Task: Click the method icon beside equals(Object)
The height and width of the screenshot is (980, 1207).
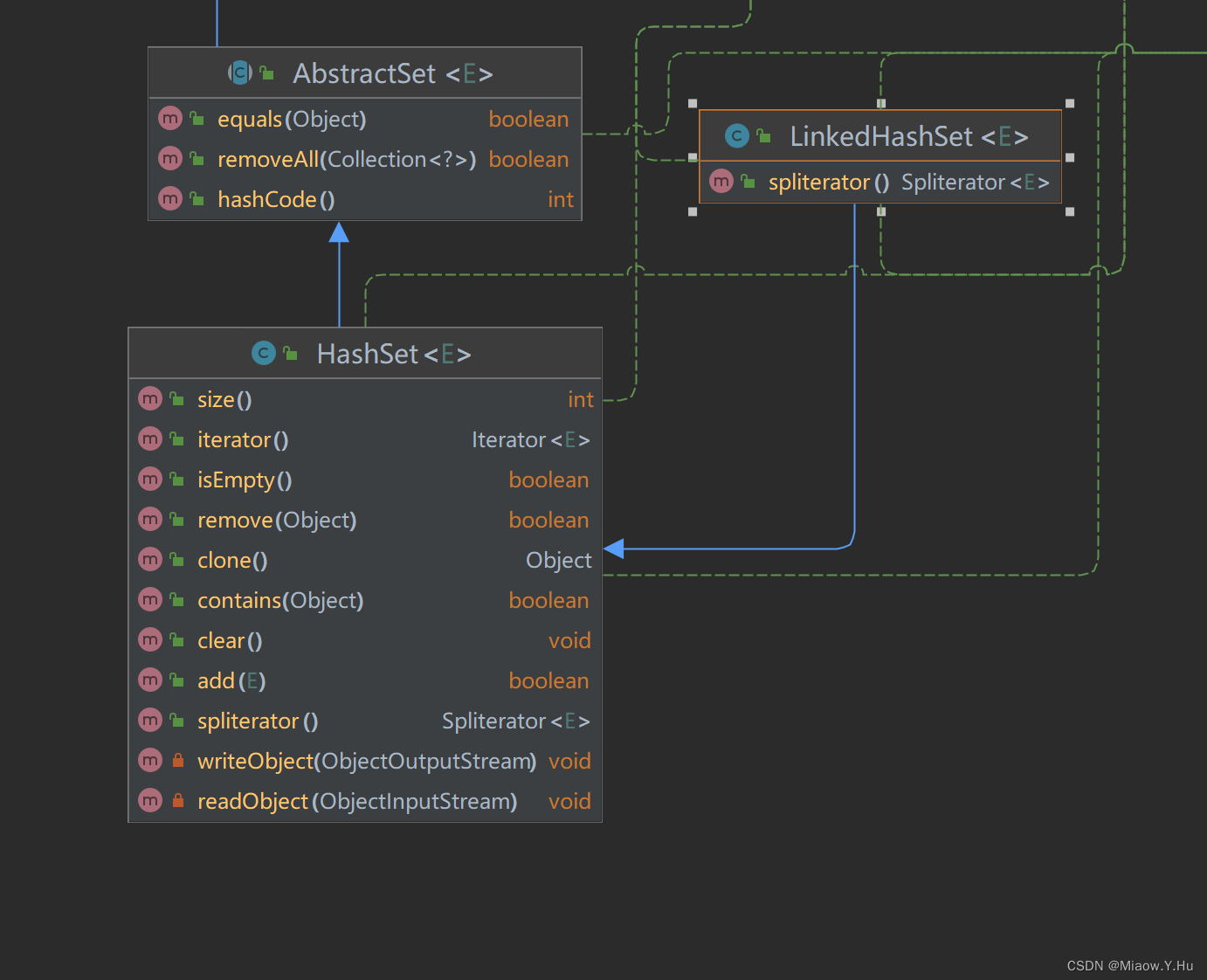Action: tap(169, 118)
